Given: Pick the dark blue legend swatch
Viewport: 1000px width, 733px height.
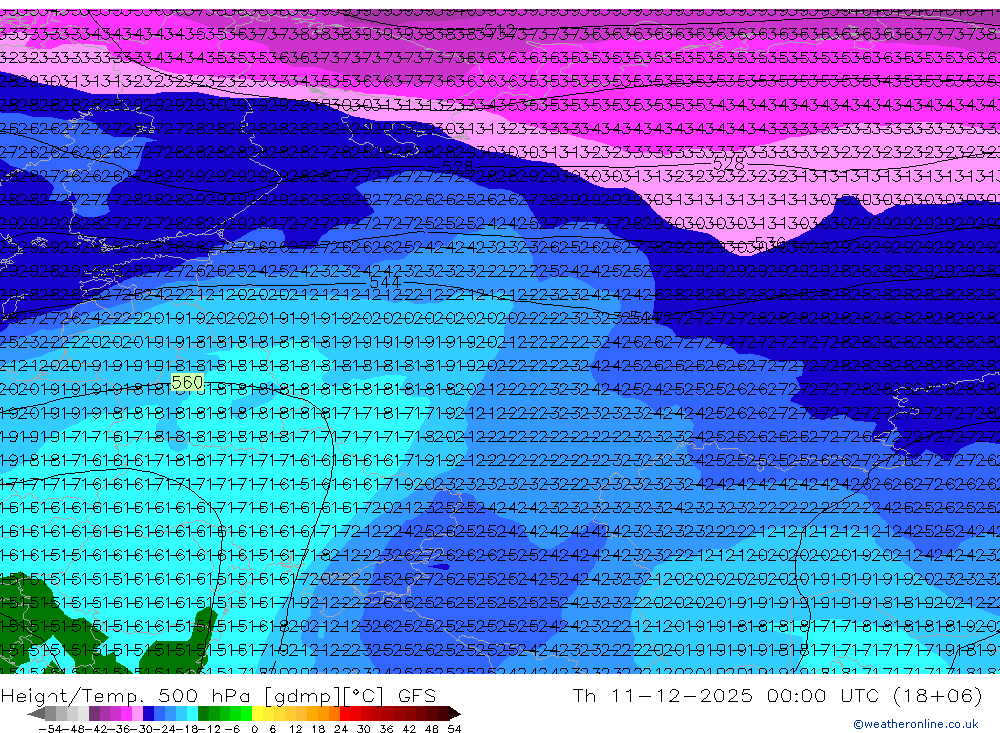Looking at the screenshot, I should click(x=148, y=714).
